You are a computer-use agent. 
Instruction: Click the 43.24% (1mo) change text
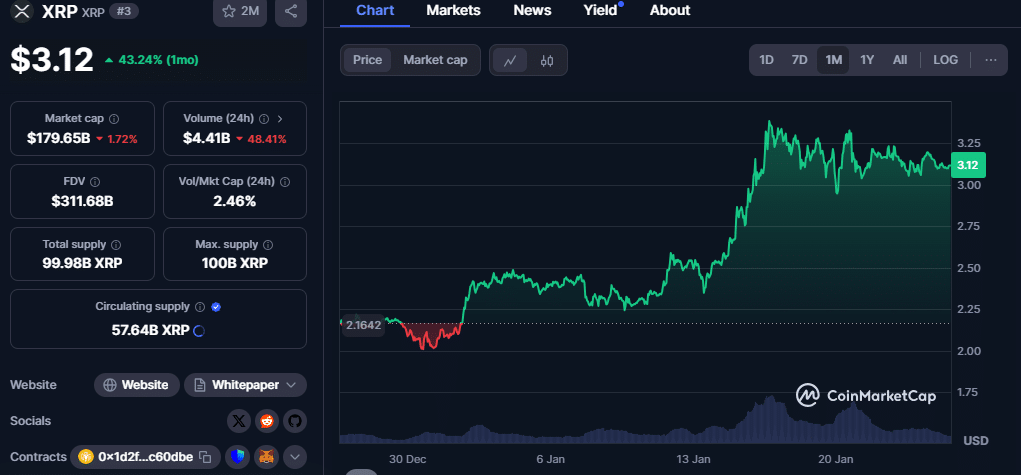pos(158,60)
